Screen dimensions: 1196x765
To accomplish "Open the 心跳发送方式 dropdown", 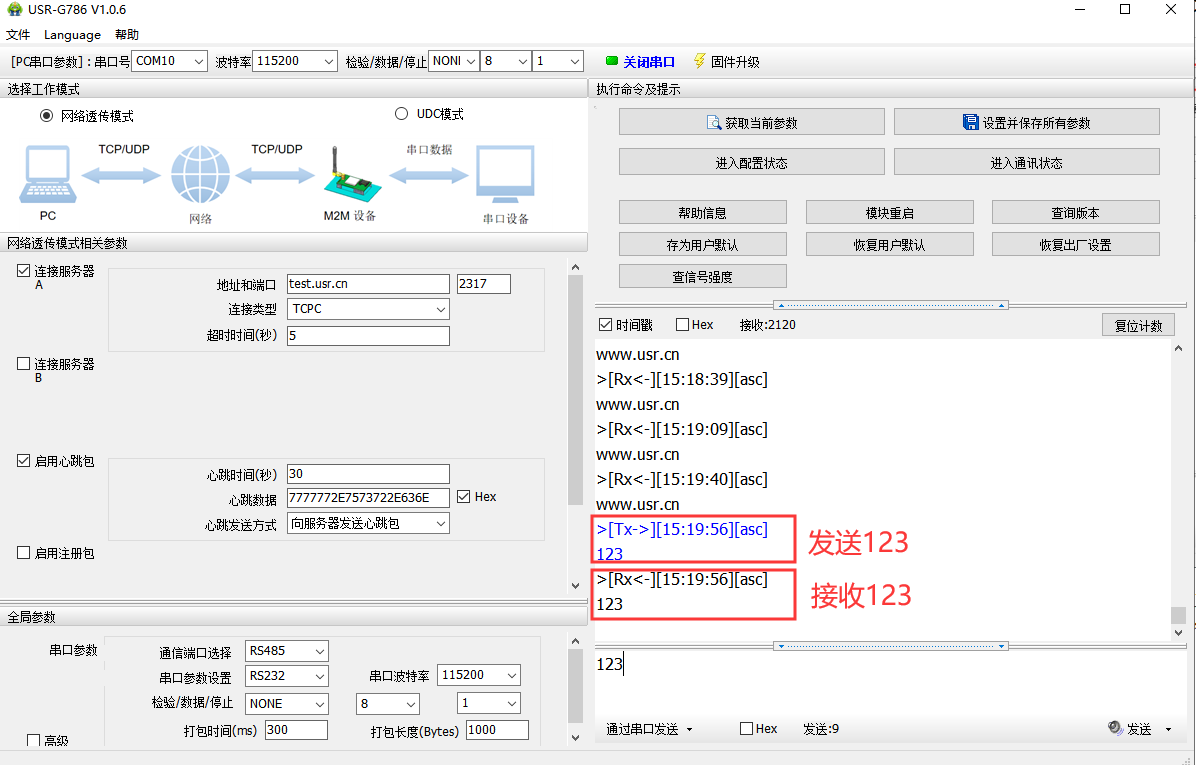I will tap(368, 523).
